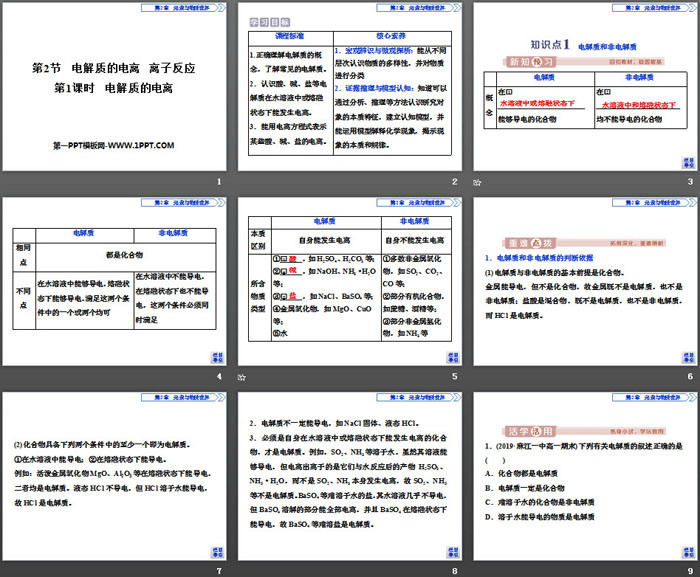This screenshot has width=700, height=577.
Task: Click the 学习目标 label on slide 2
Action: [263, 18]
